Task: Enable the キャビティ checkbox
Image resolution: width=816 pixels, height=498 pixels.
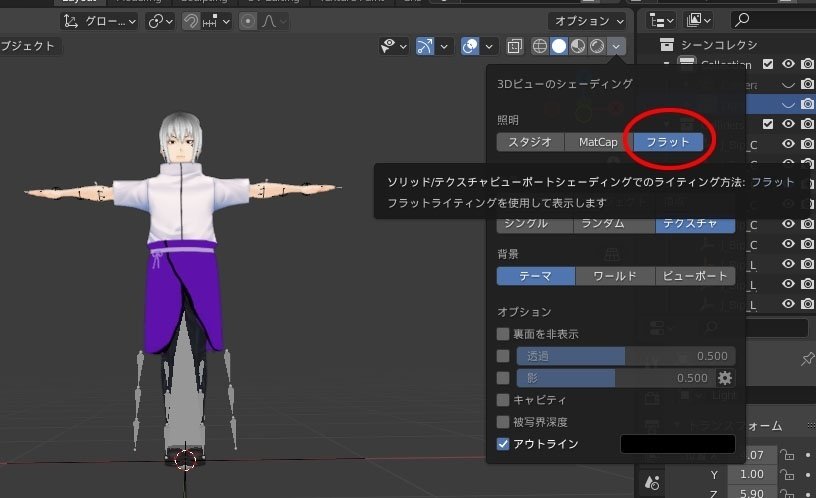Action: click(x=503, y=400)
